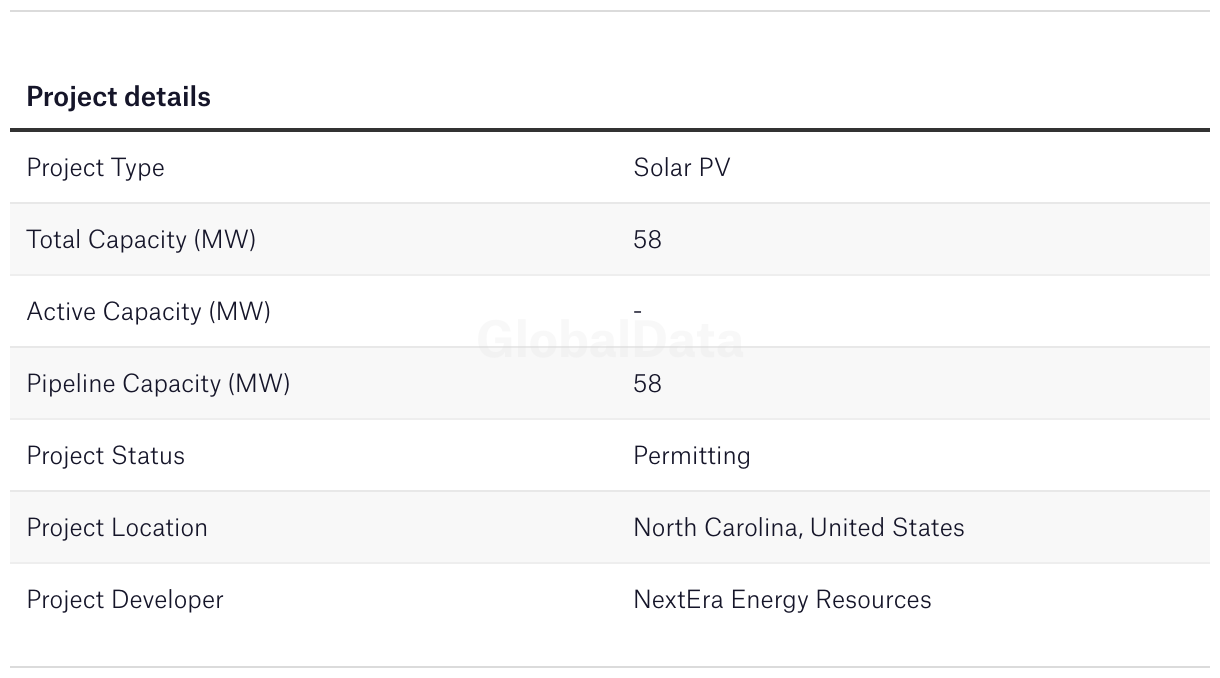The width and height of the screenshot is (1220, 678).
Task: Select the "Project Type" row label
Action: tap(95, 168)
